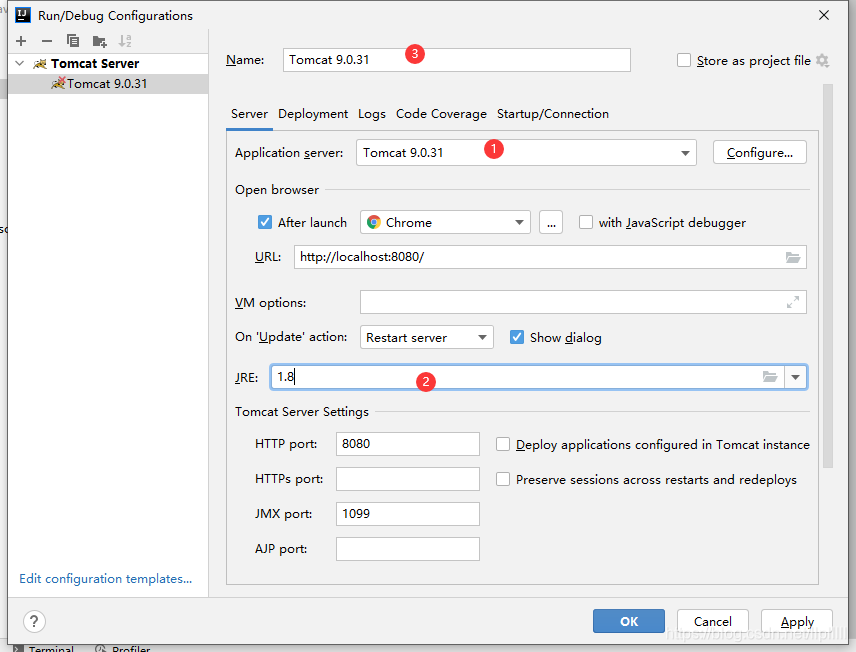Browse folder icon in the JRE field
Screen dimensions: 856x652
[770, 377]
